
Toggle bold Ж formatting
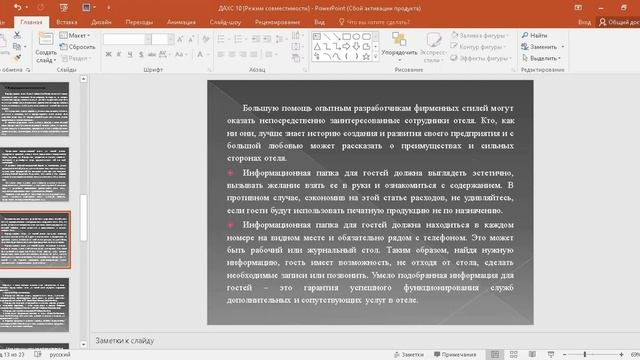pyautogui.click(x=108, y=54)
